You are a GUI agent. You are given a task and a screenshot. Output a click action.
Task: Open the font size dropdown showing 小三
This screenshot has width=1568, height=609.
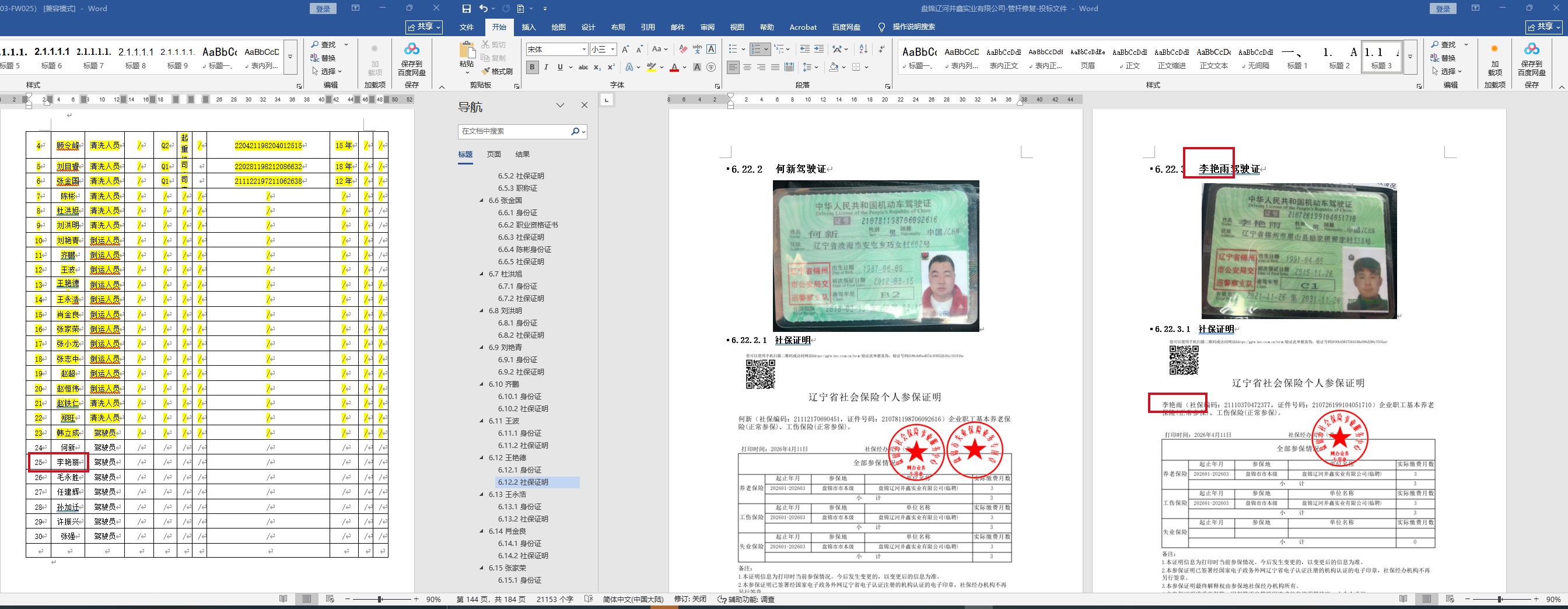(x=612, y=50)
